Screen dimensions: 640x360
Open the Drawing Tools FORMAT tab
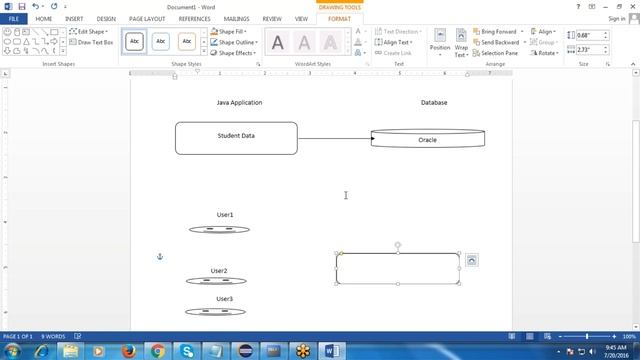pyautogui.click(x=339, y=19)
